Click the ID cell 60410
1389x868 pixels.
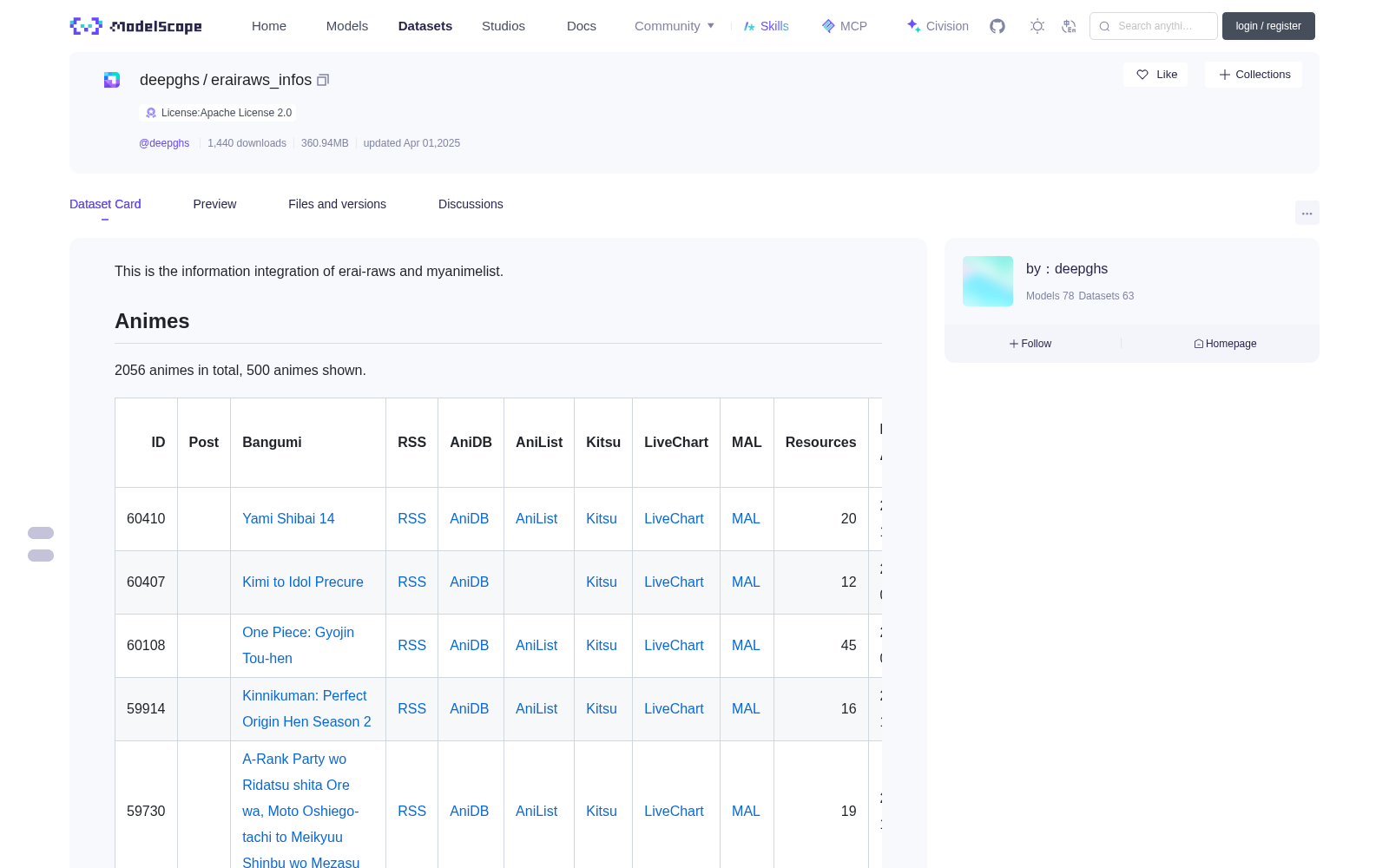point(146,518)
